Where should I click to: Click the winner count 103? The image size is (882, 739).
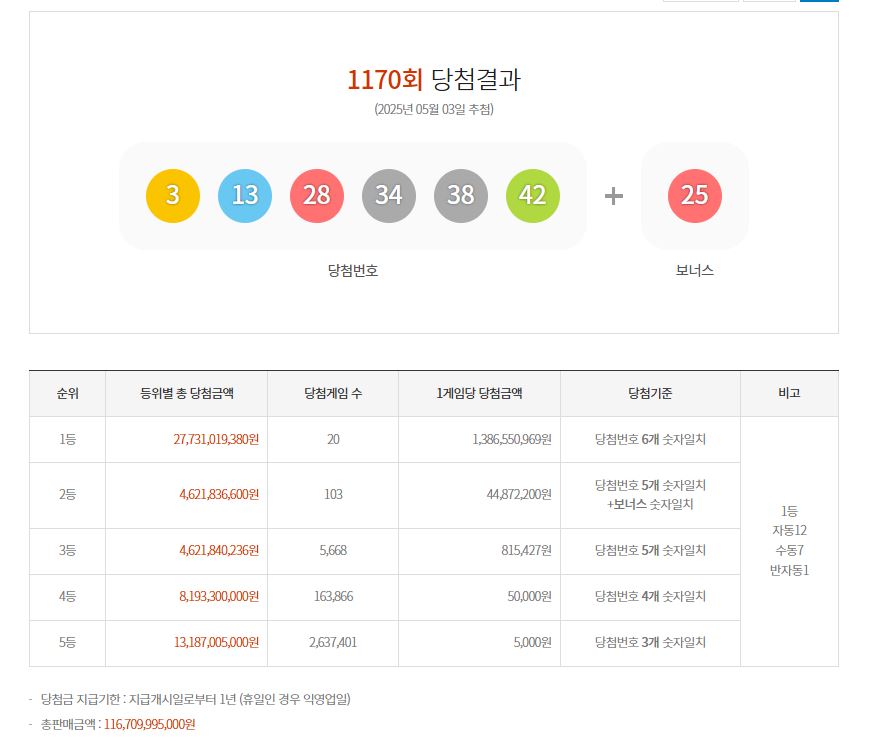pos(333,494)
